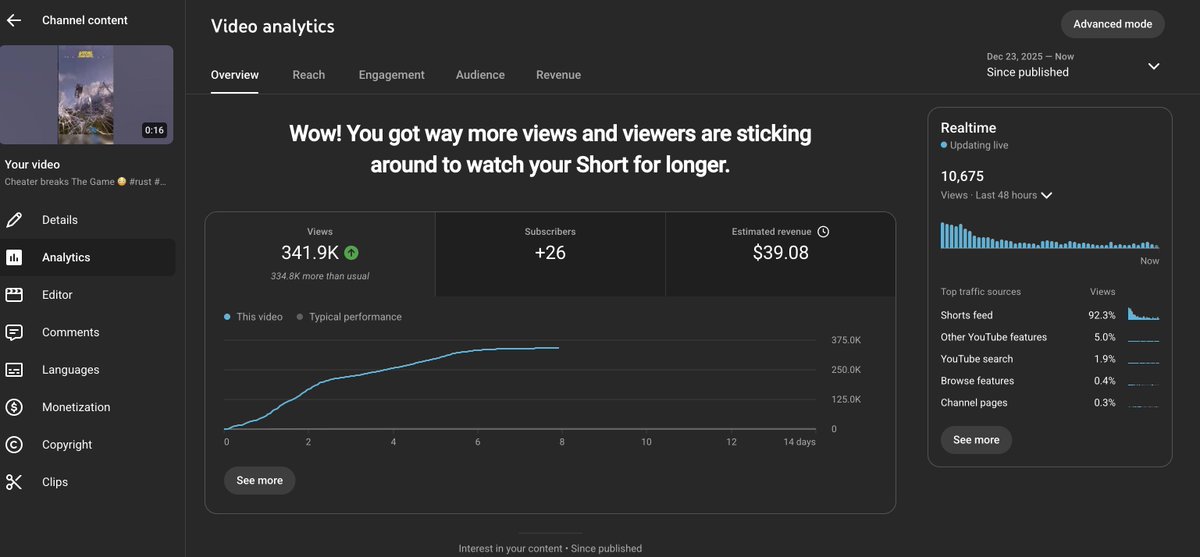Click the 334.8K more than usual text
The image size is (1200, 557).
click(320, 276)
